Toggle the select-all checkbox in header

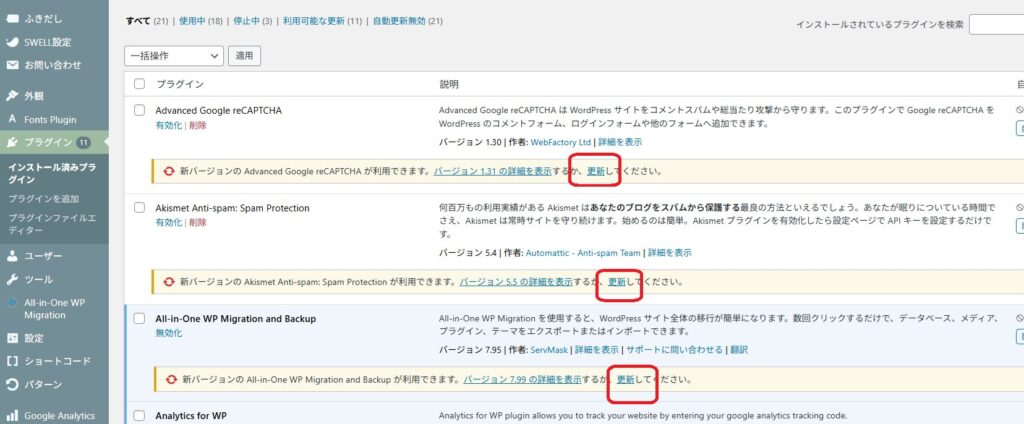139,84
